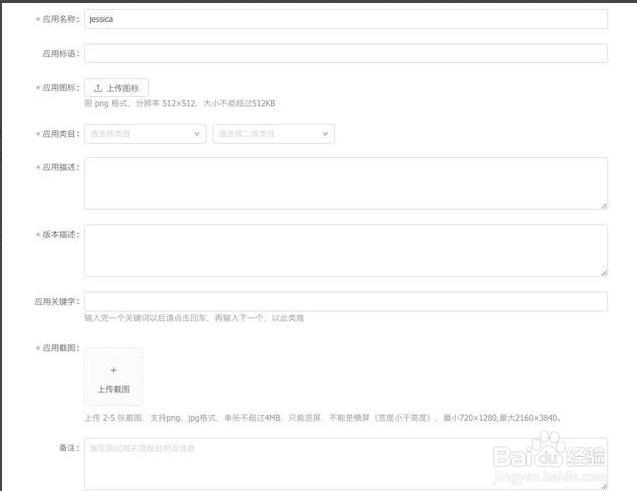Click the upload arrow icon in 上传图标
This screenshot has width=637, height=491.
point(98,88)
